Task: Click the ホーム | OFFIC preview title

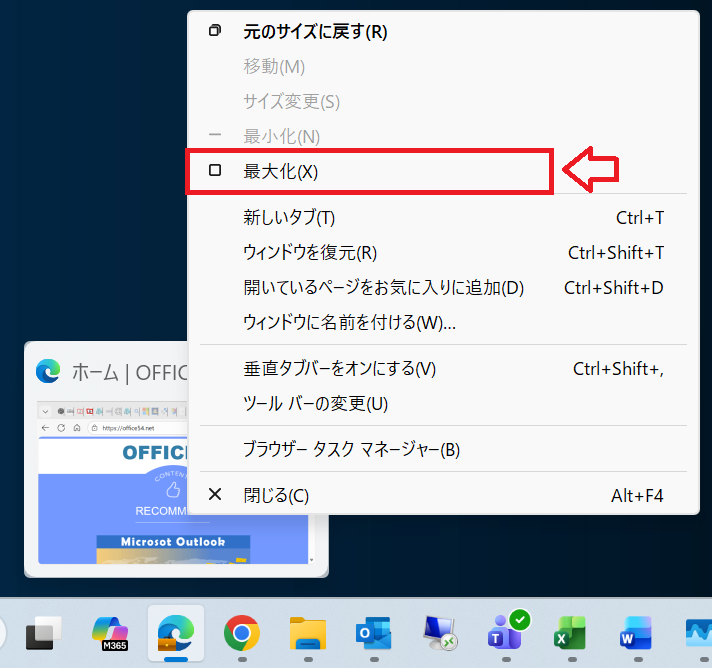Action: (130, 373)
